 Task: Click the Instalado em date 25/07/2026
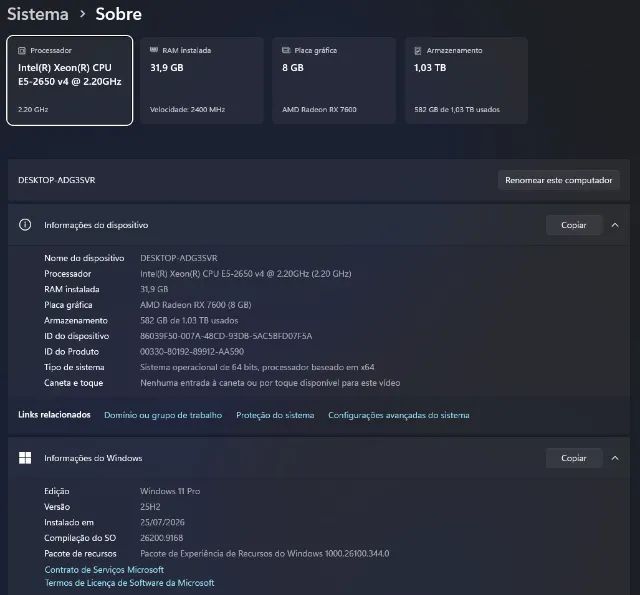[x=162, y=522]
